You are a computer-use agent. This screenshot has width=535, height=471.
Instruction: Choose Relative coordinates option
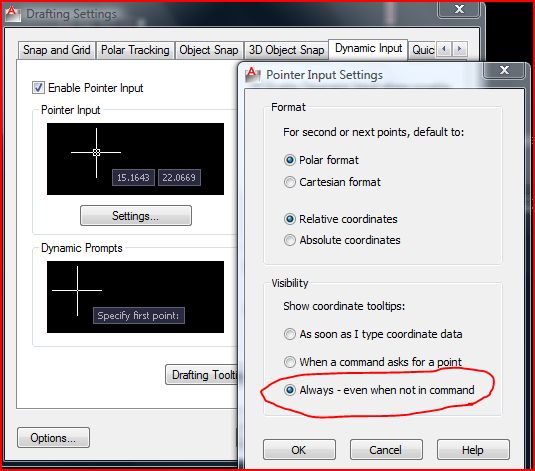coord(290,219)
